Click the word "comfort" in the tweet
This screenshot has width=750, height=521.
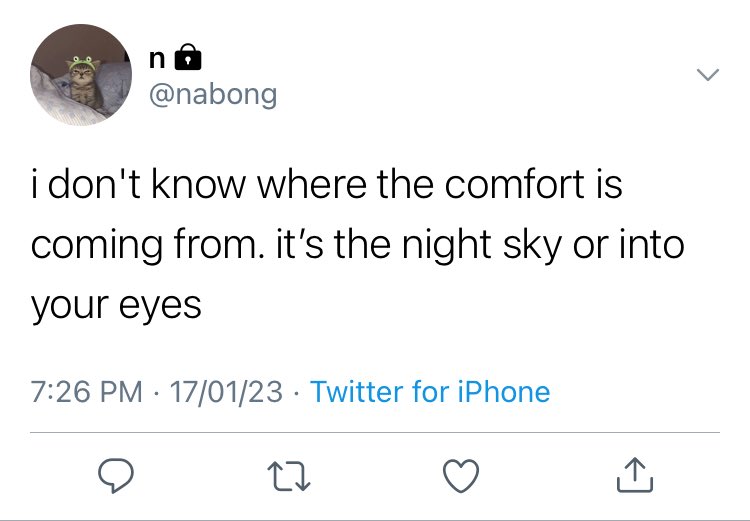(x=514, y=184)
